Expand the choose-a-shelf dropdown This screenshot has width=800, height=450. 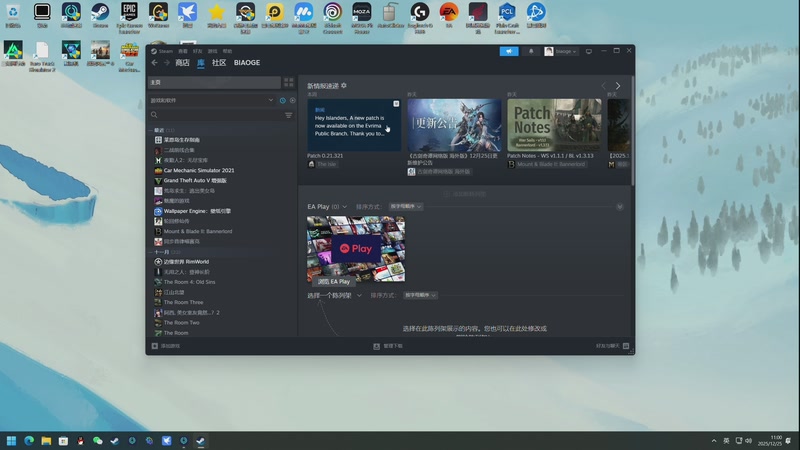pyautogui.click(x=342, y=295)
